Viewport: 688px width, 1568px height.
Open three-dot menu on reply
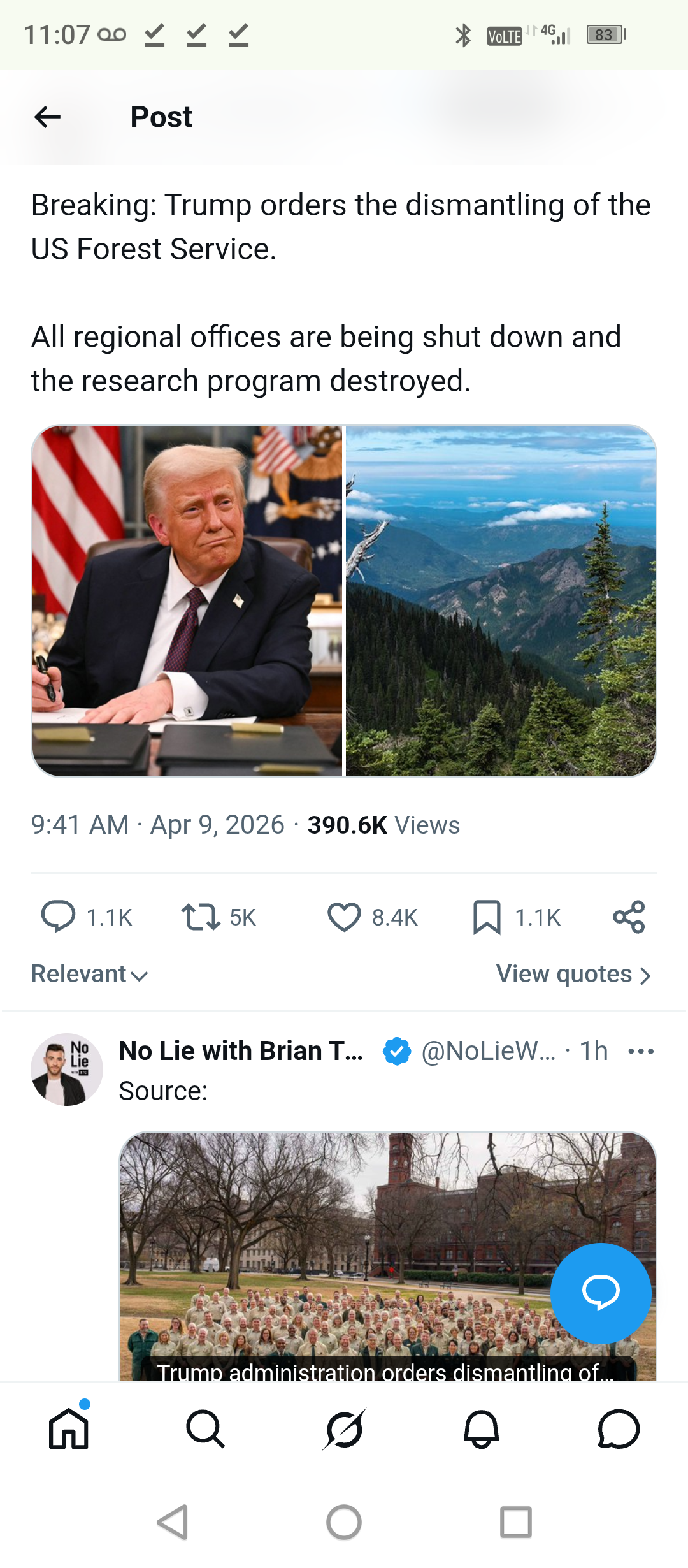click(641, 1051)
